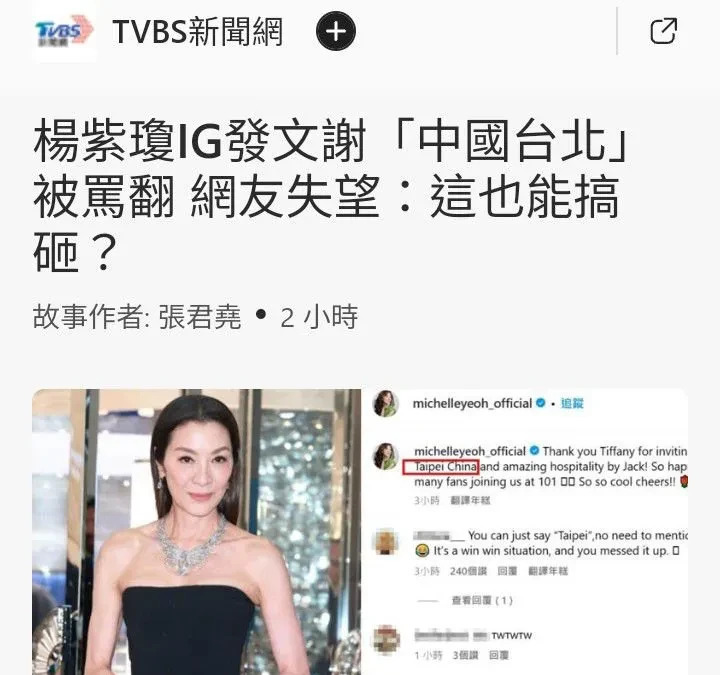Open Michelle Yeoh photo in black dress
Image resolution: width=720 pixels, height=675 pixels.
tap(197, 532)
